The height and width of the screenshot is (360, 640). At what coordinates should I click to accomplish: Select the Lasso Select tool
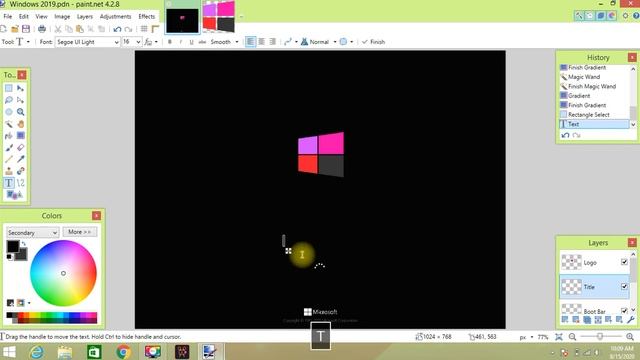coord(9,100)
